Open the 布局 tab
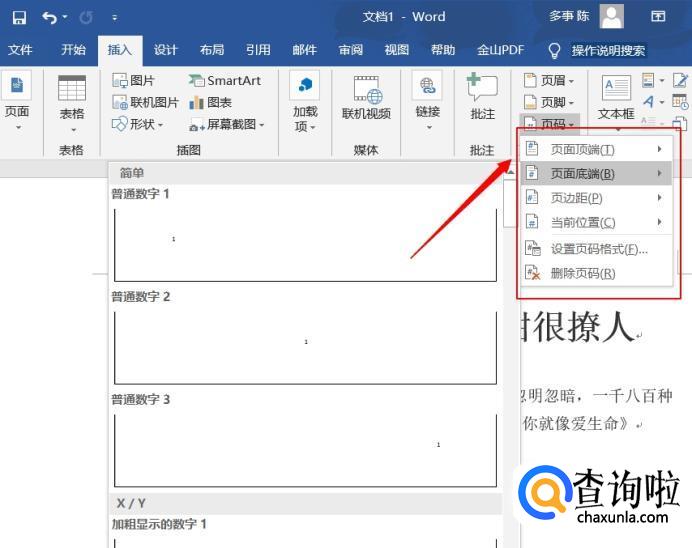The width and height of the screenshot is (692, 548). (x=212, y=50)
